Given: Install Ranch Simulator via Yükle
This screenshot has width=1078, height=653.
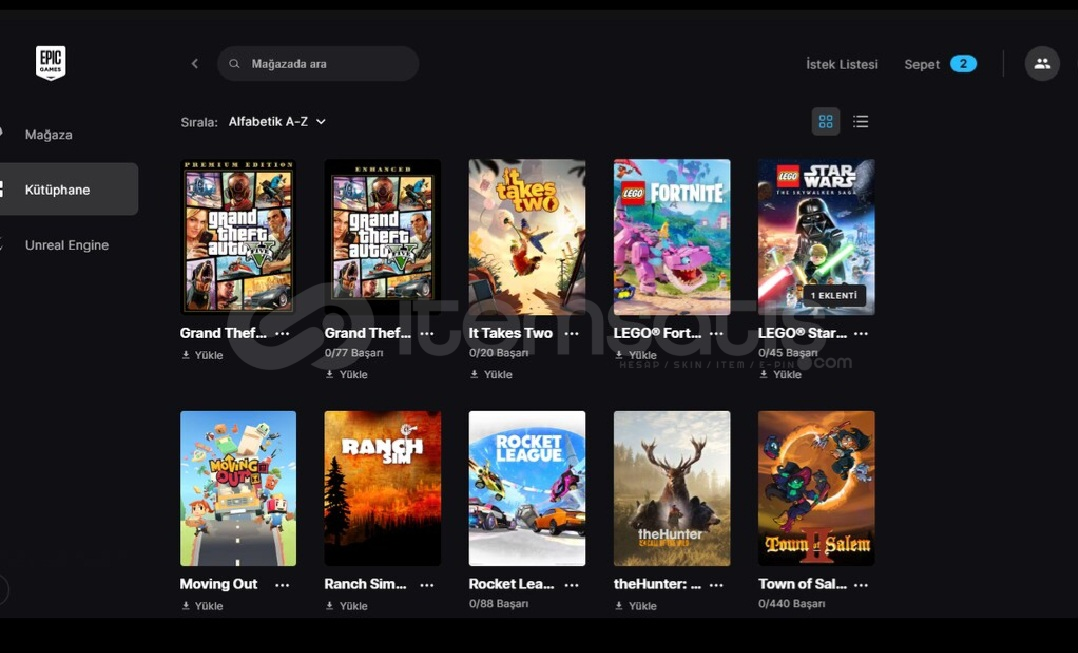Looking at the screenshot, I should pos(346,606).
